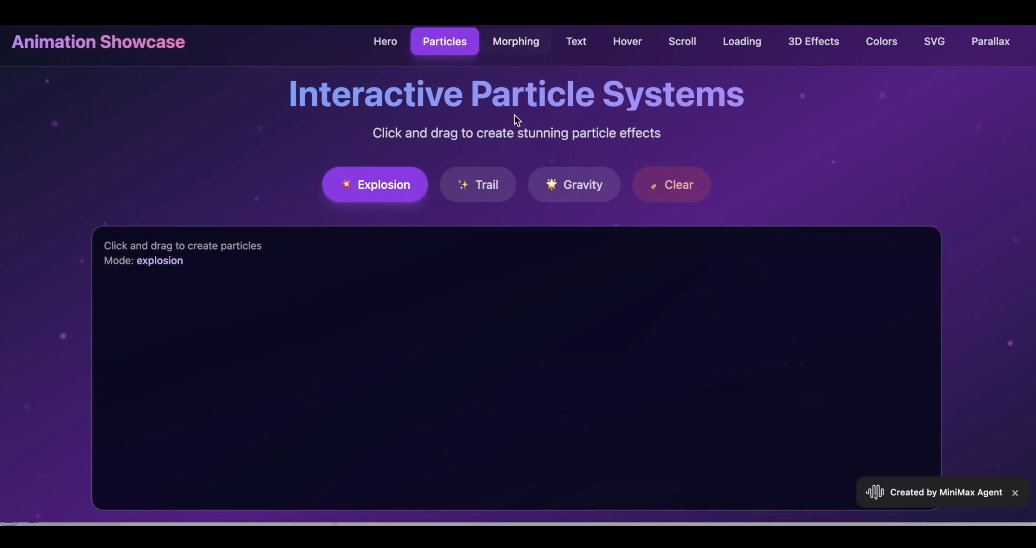Select the Particles nav tab
This screenshot has width=1036, height=548.
(x=445, y=42)
